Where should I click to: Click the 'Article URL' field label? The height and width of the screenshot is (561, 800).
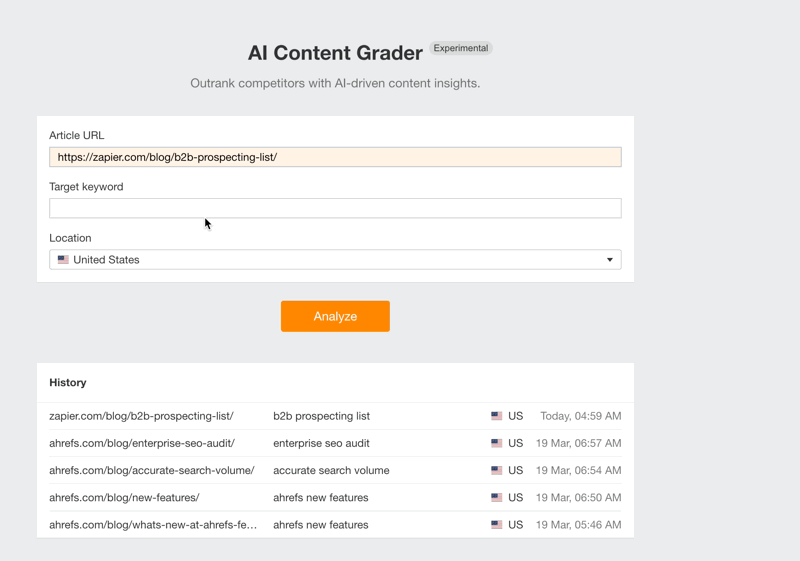pos(77,135)
